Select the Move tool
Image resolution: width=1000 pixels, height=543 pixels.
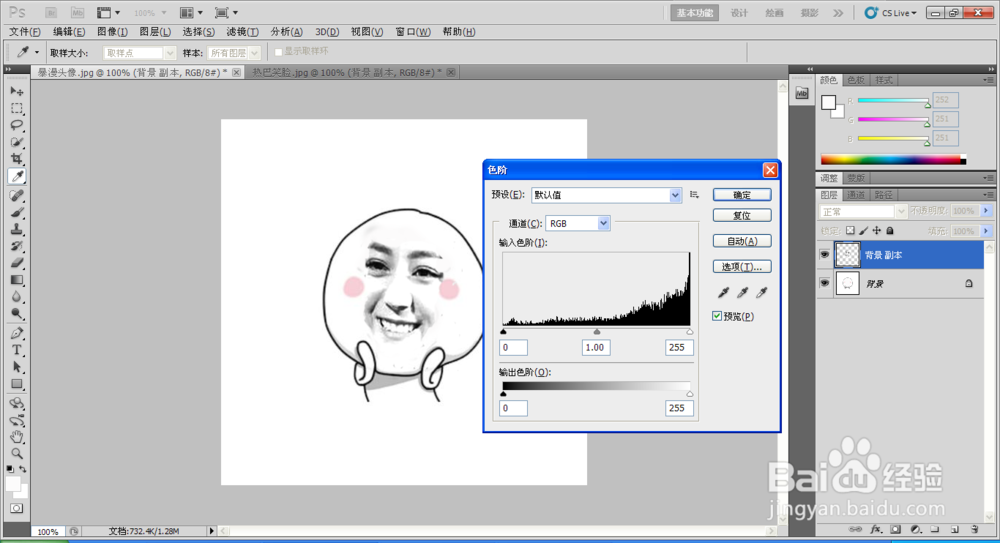click(17, 91)
